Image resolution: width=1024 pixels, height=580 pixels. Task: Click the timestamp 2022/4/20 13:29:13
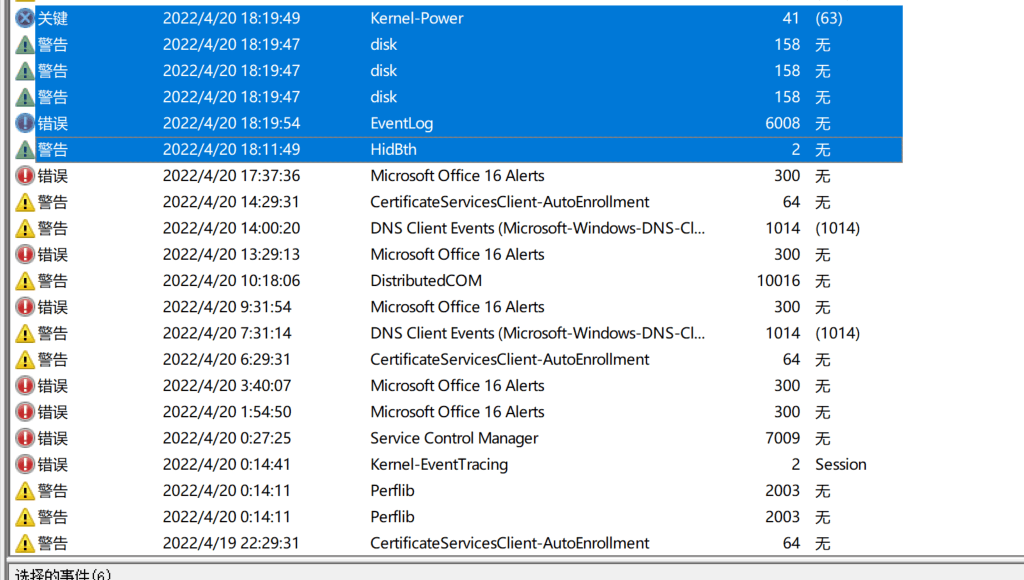[231, 255]
